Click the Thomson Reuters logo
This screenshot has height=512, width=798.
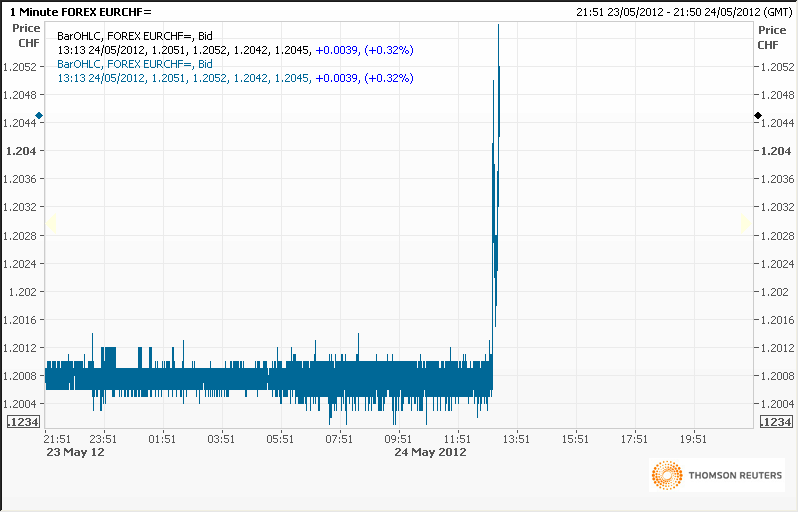(717, 477)
